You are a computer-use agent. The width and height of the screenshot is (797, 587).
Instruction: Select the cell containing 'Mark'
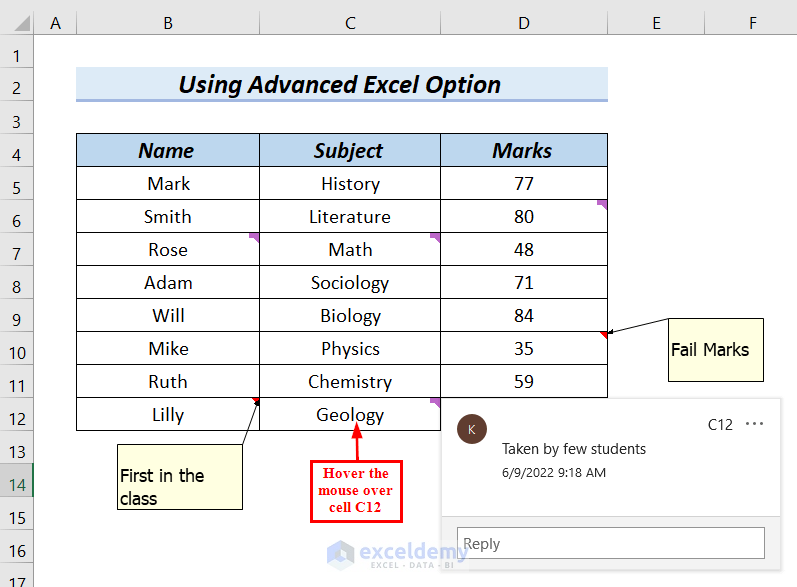(168, 183)
